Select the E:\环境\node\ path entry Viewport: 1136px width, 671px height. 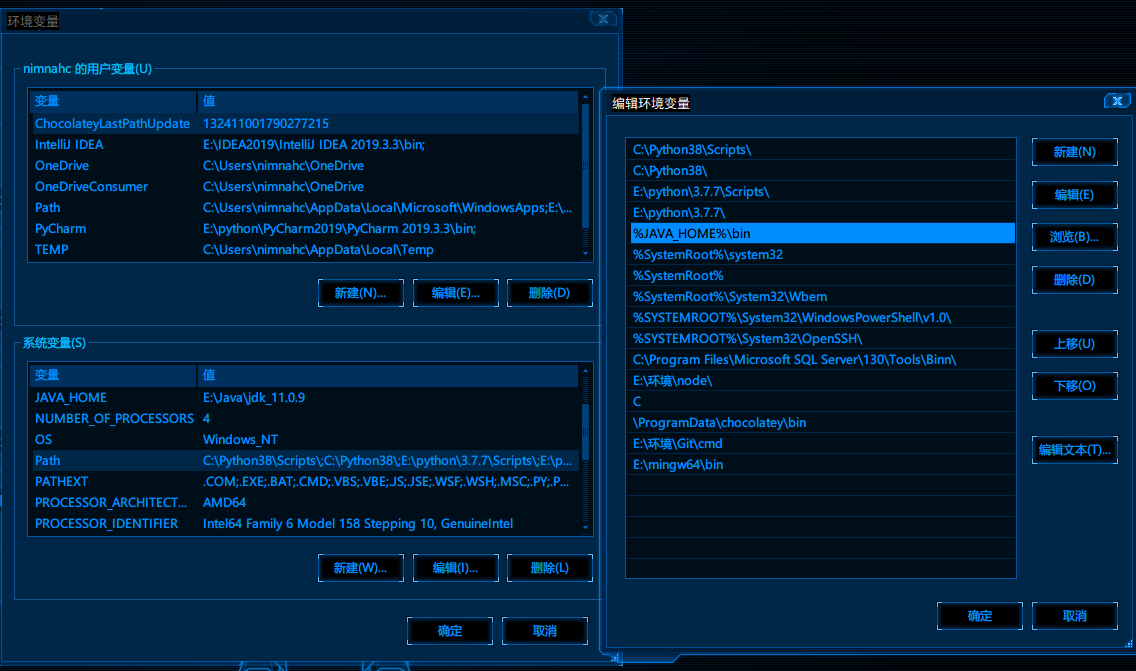tap(821, 380)
